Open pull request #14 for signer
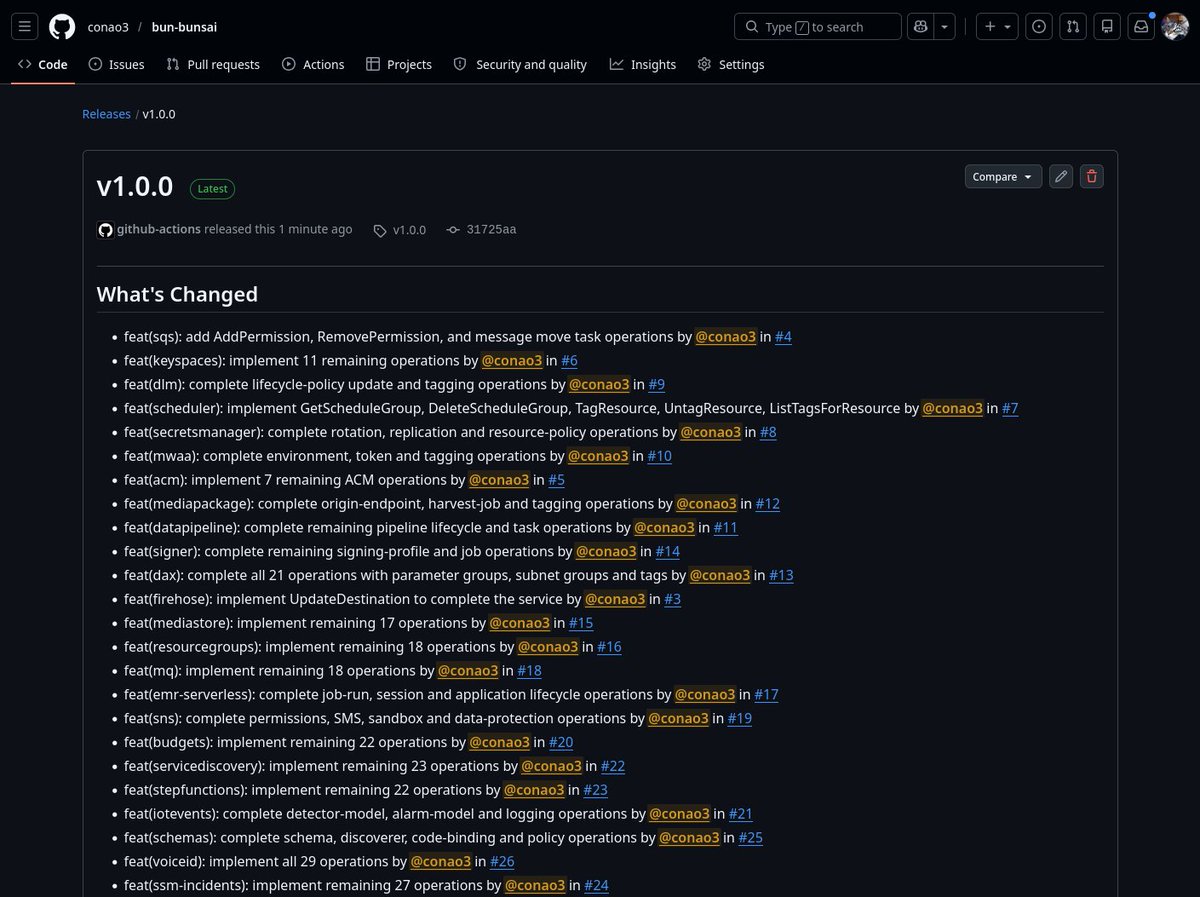 [667, 551]
